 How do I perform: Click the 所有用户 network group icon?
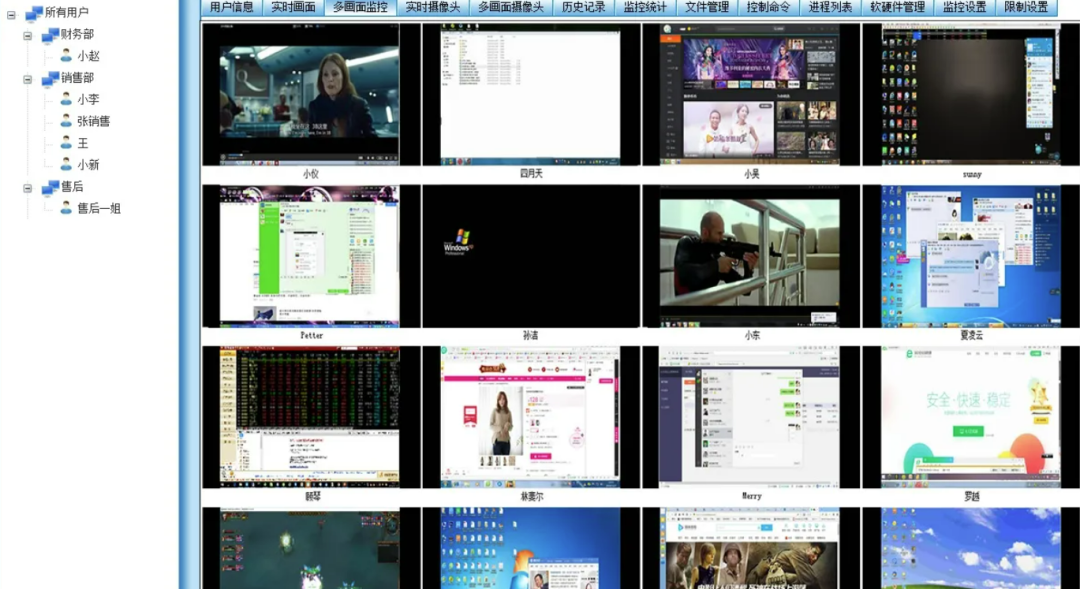(34, 12)
